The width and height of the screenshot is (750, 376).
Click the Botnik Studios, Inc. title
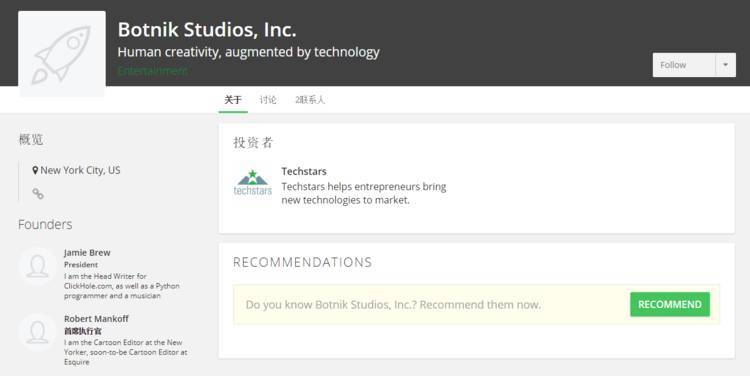pos(207,30)
